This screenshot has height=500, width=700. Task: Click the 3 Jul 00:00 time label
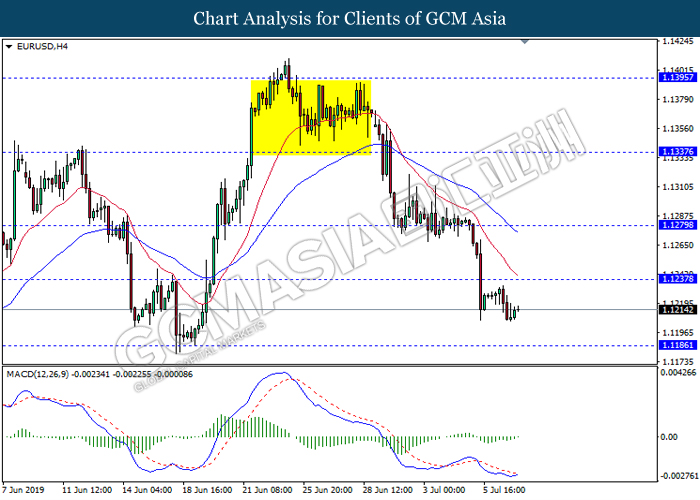coord(444,490)
